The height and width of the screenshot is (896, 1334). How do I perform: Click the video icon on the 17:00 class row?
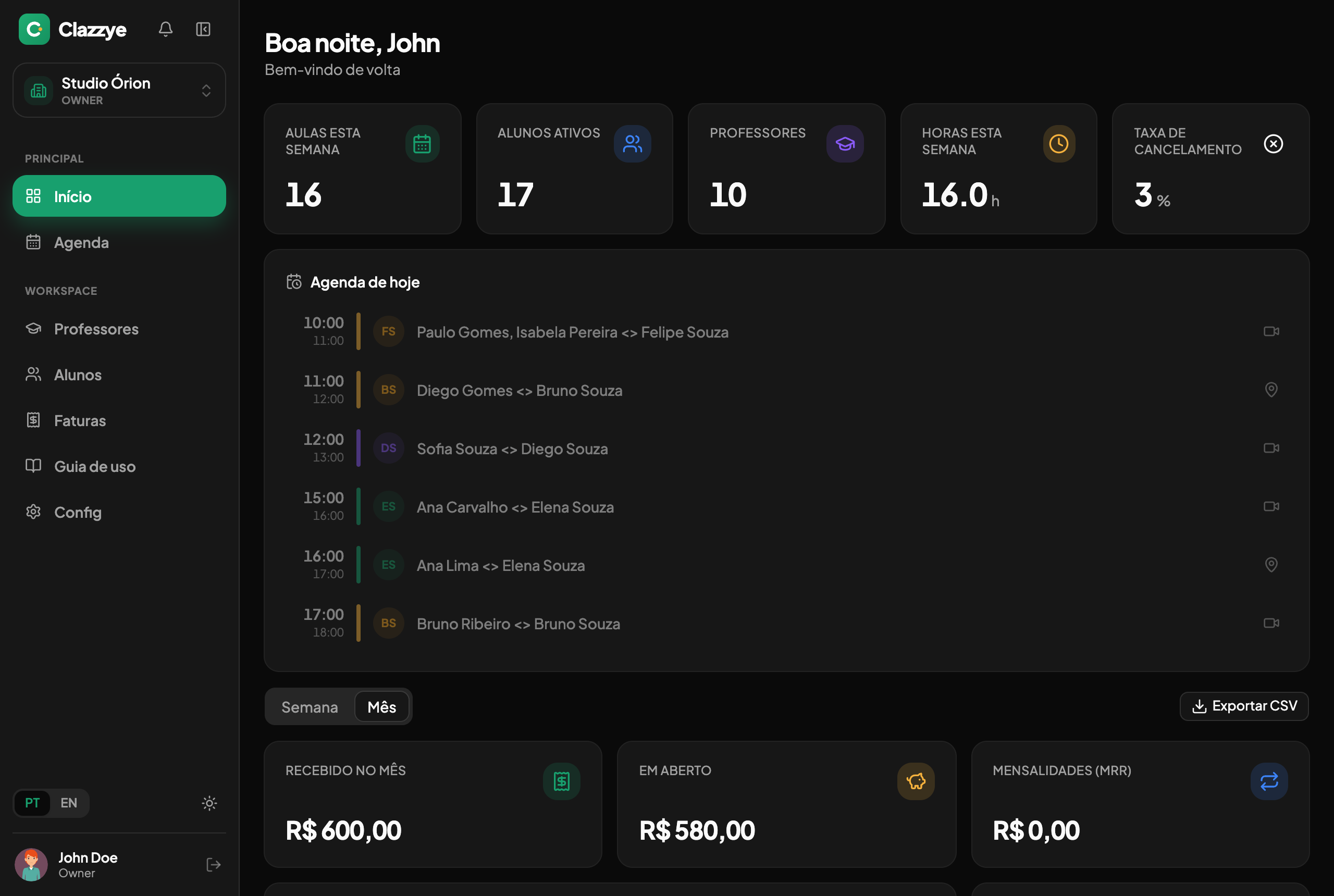point(1271,623)
